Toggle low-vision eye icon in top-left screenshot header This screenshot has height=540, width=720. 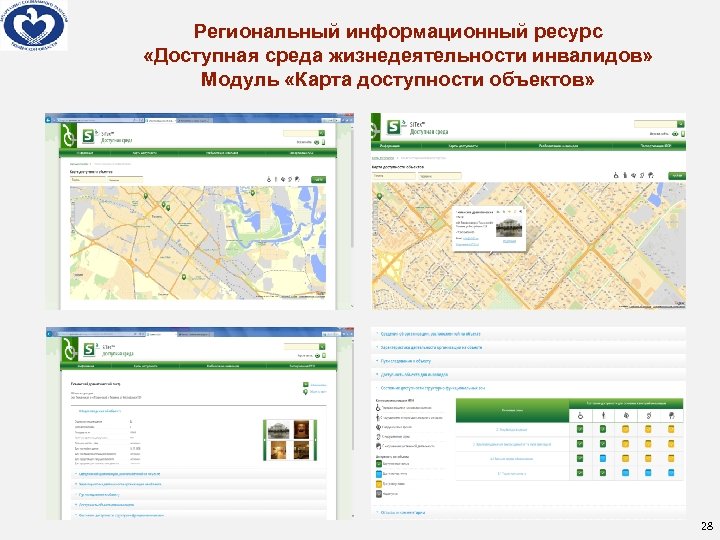coord(316,142)
